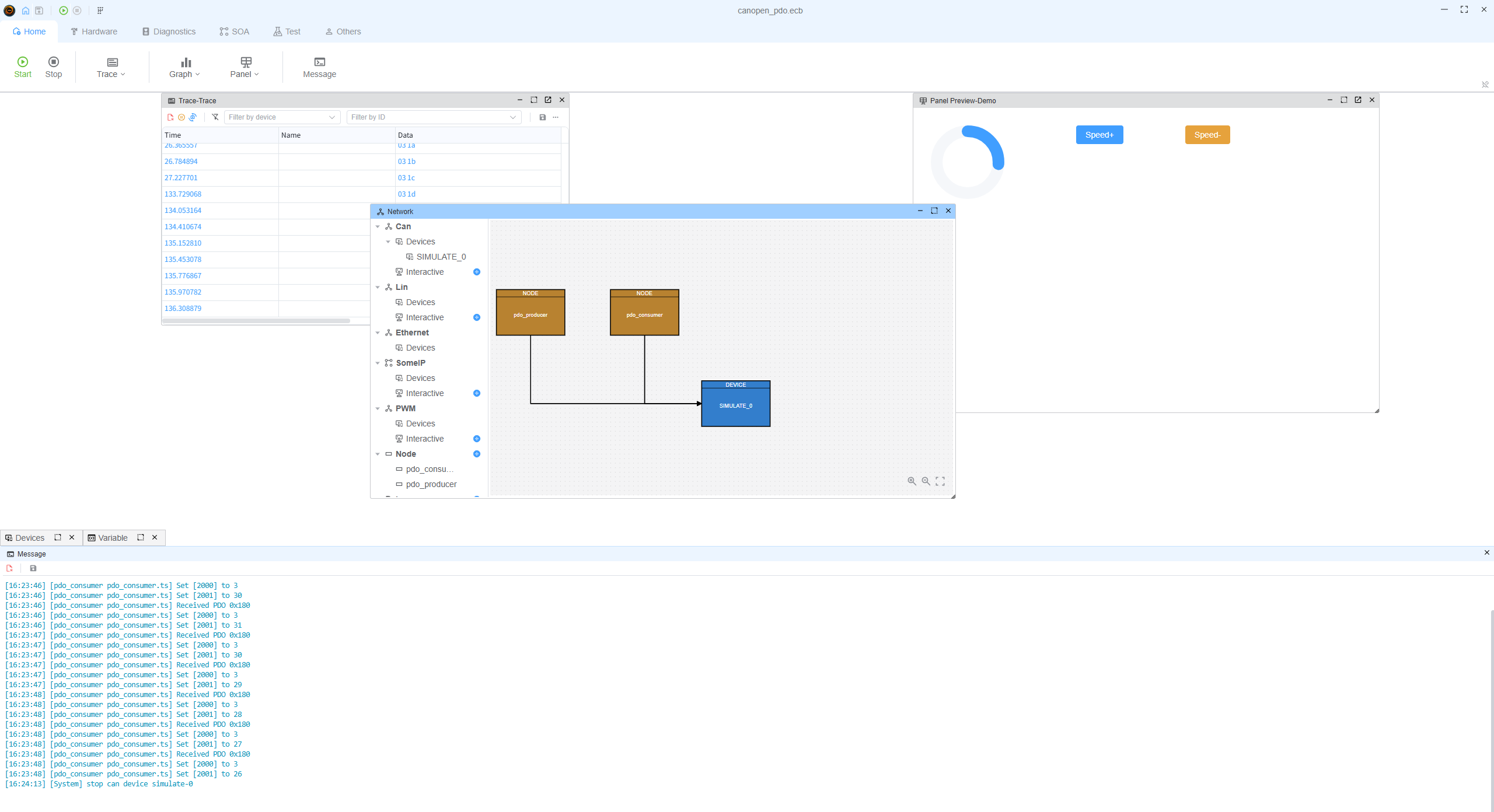The image size is (1494, 812).
Task: Add a new Node with plus icon
Action: [x=477, y=454]
